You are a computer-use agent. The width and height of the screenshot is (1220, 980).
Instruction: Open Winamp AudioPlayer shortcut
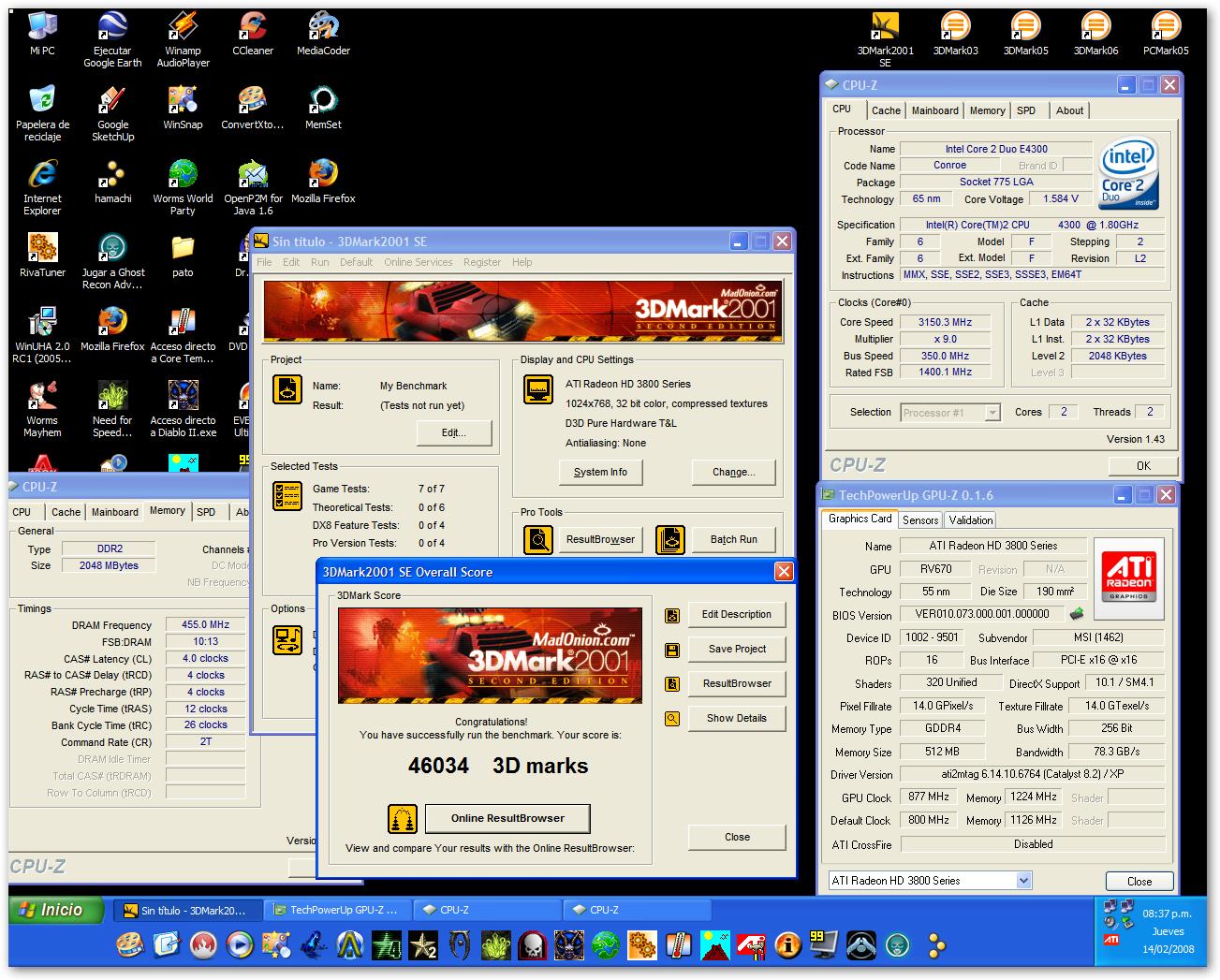pyautogui.click(x=183, y=39)
